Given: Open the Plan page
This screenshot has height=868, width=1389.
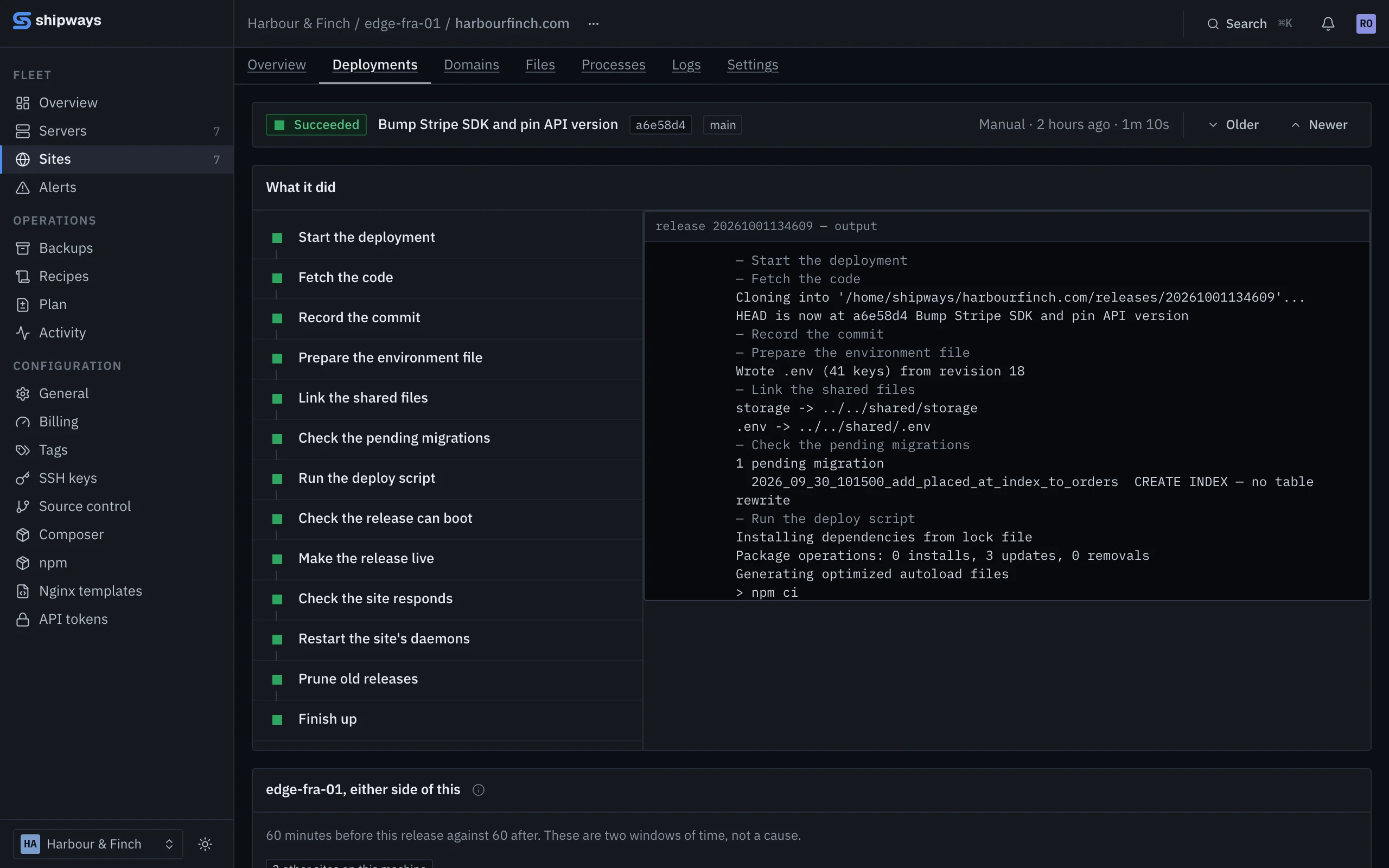Looking at the screenshot, I should point(117,304).
